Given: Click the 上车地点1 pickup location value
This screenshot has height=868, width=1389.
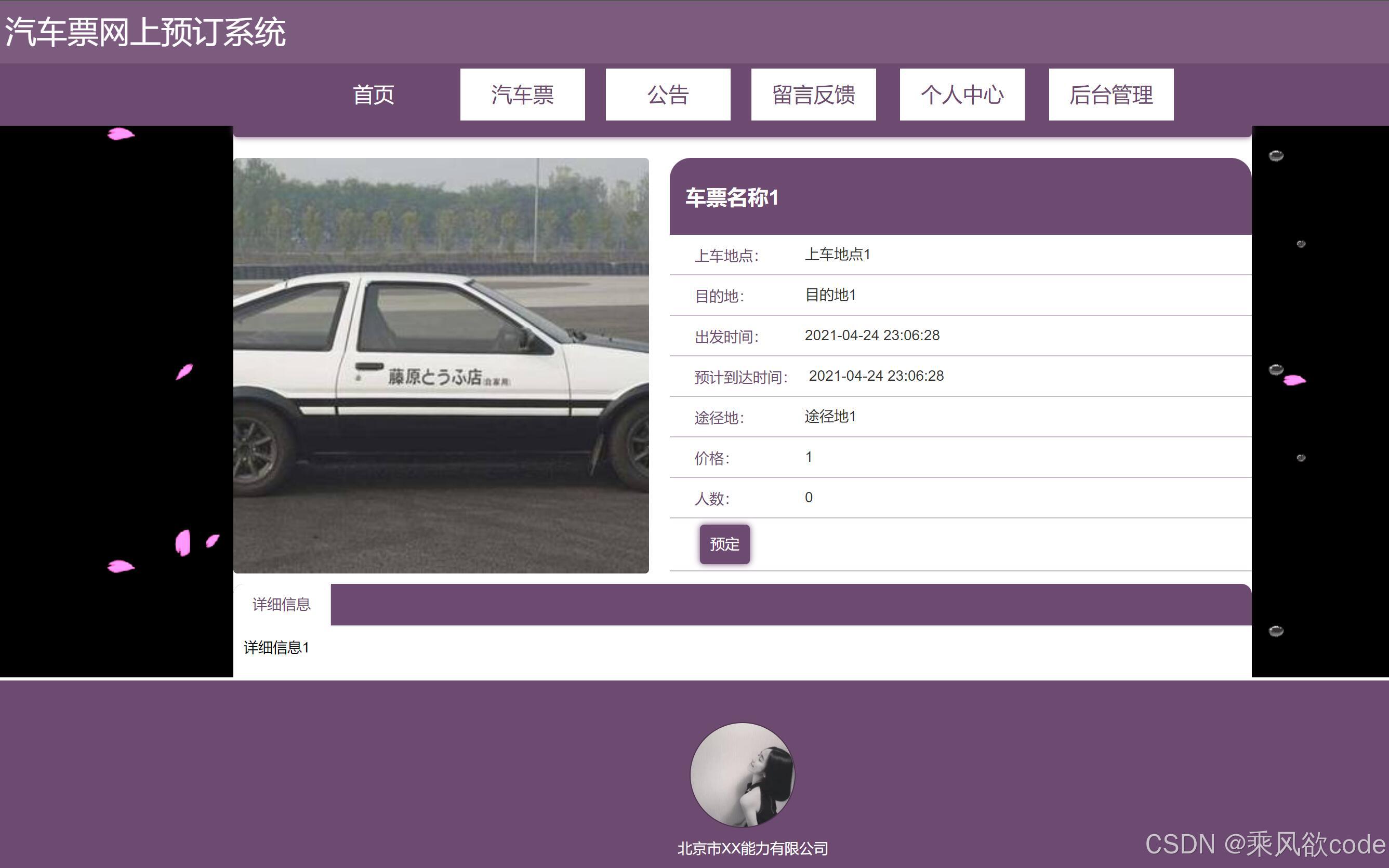Looking at the screenshot, I should tap(837, 255).
